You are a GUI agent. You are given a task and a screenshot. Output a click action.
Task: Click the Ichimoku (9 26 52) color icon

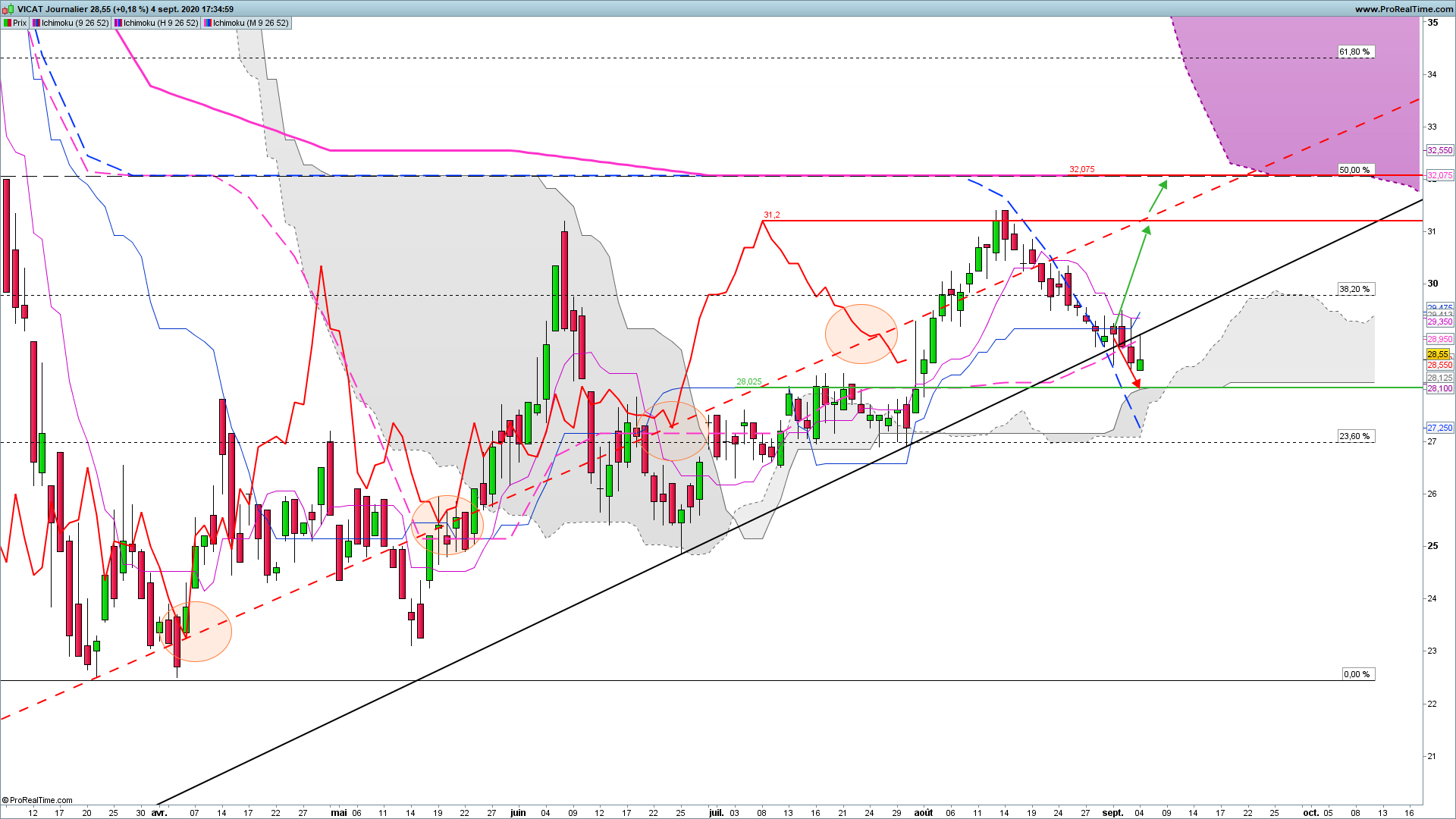36,23
